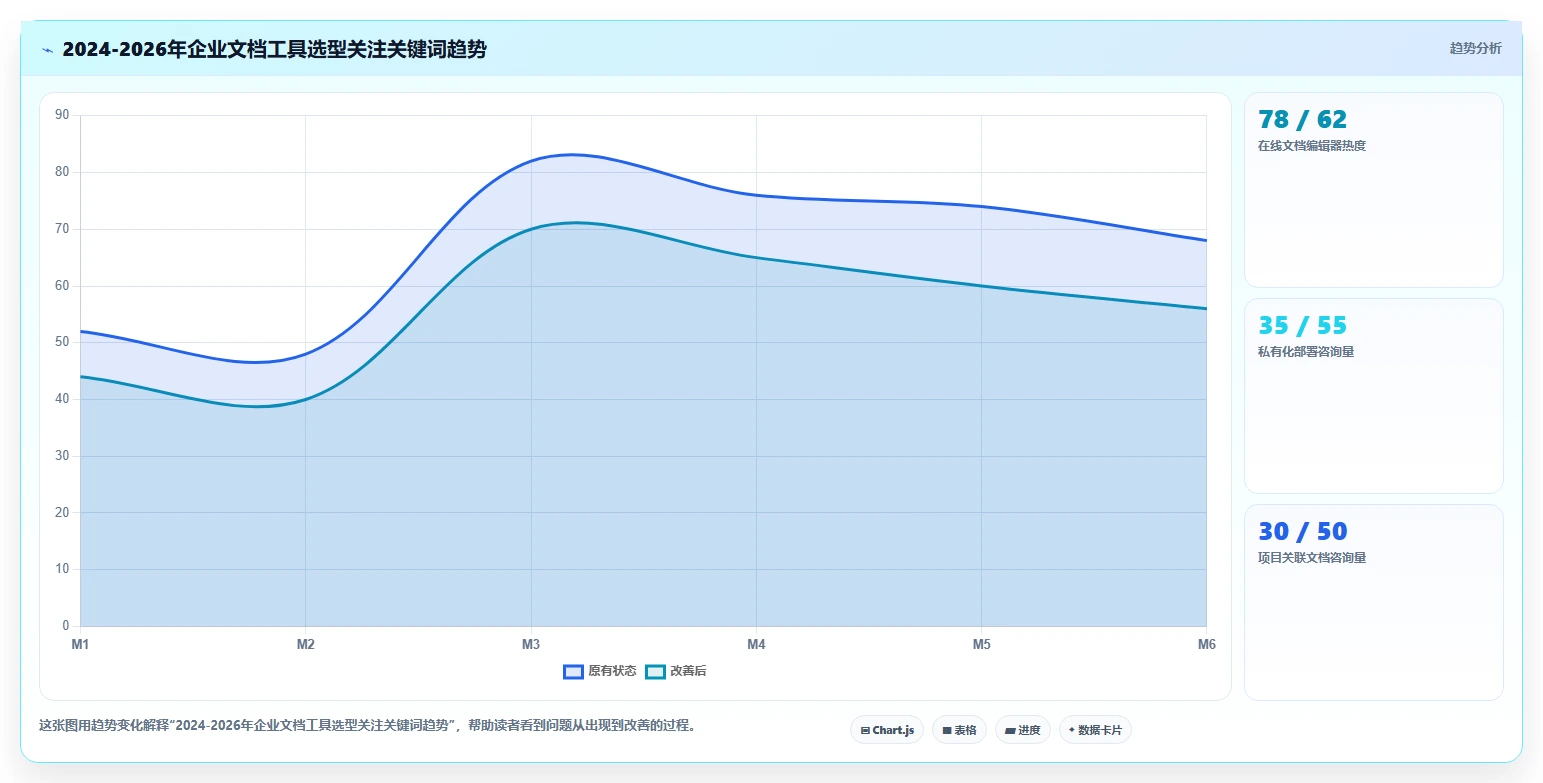Viewport: 1543px width, 783px height.
Task: Click the 进度 tag
Action: pyautogui.click(x=1023, y=730)
